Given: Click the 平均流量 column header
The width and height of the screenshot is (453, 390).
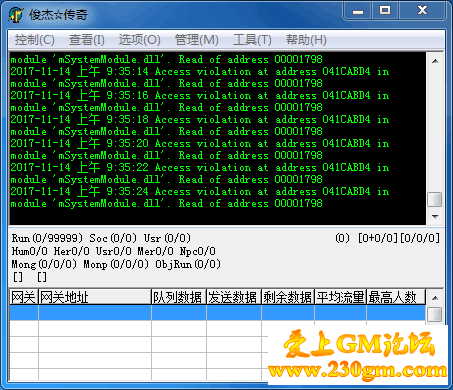Looking at the screenshot, I should [340, 297].
